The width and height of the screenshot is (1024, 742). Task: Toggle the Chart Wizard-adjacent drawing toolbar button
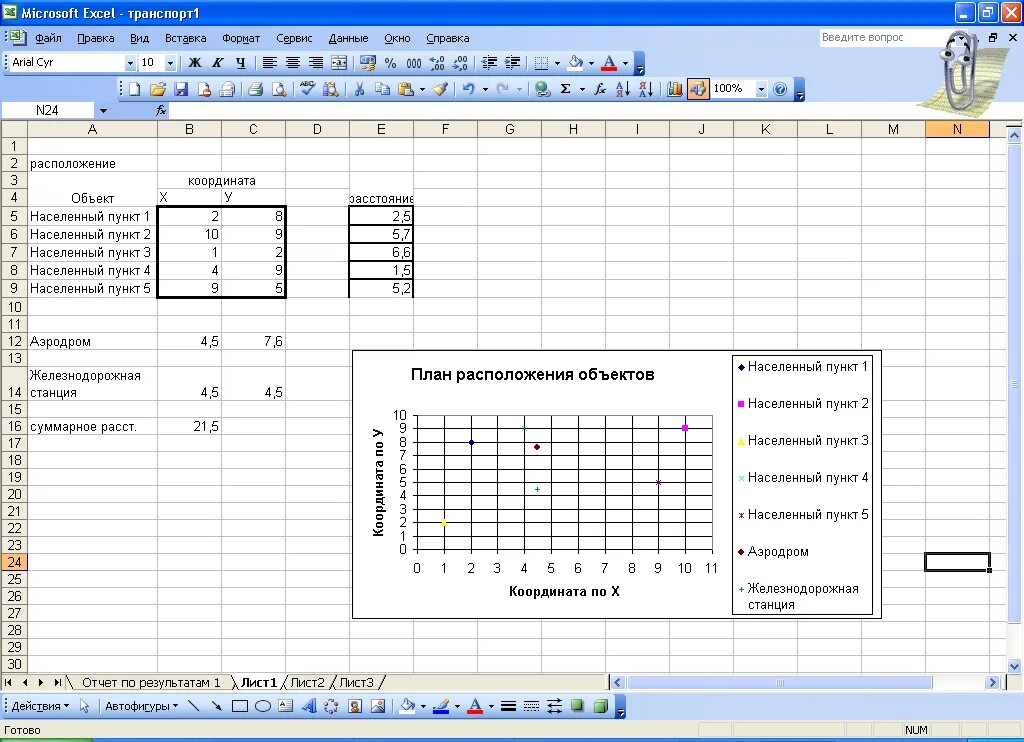point(697,89)
